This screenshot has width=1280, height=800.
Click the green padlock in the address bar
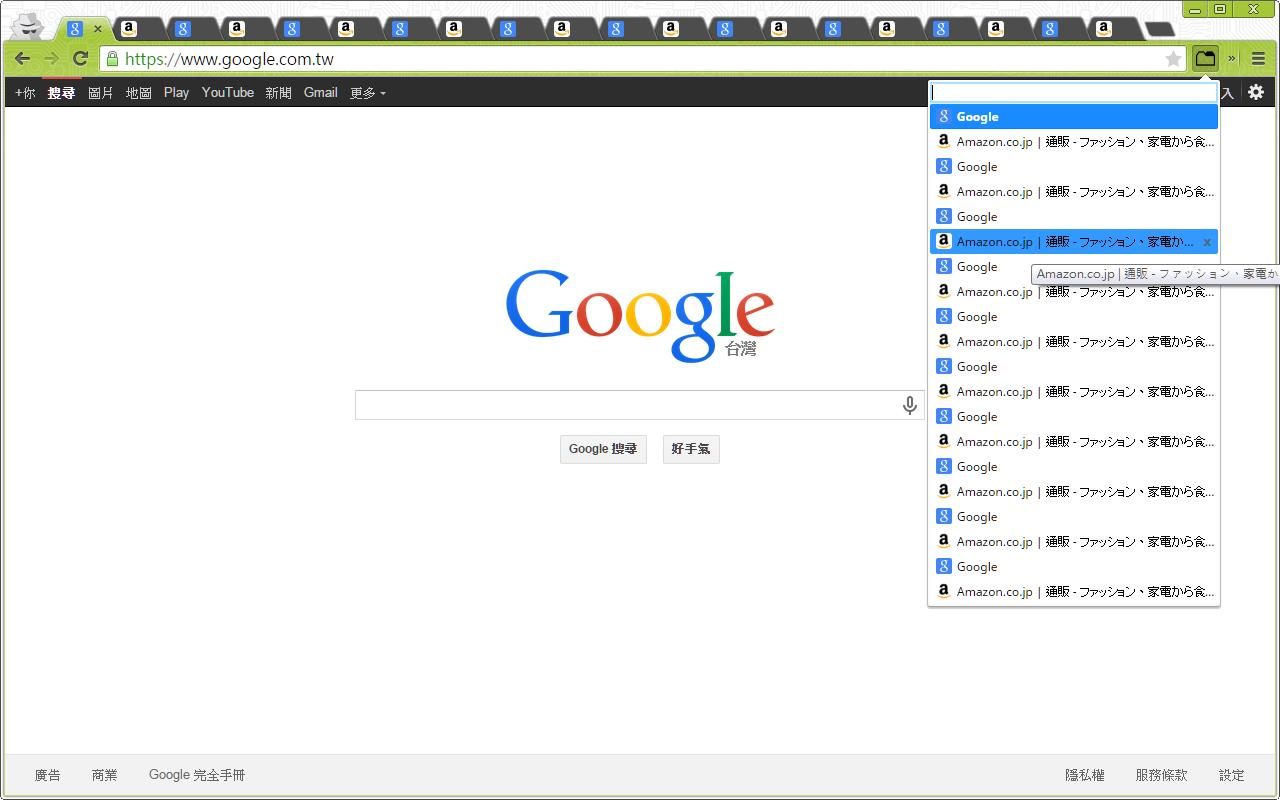click(x=112, y=59)
